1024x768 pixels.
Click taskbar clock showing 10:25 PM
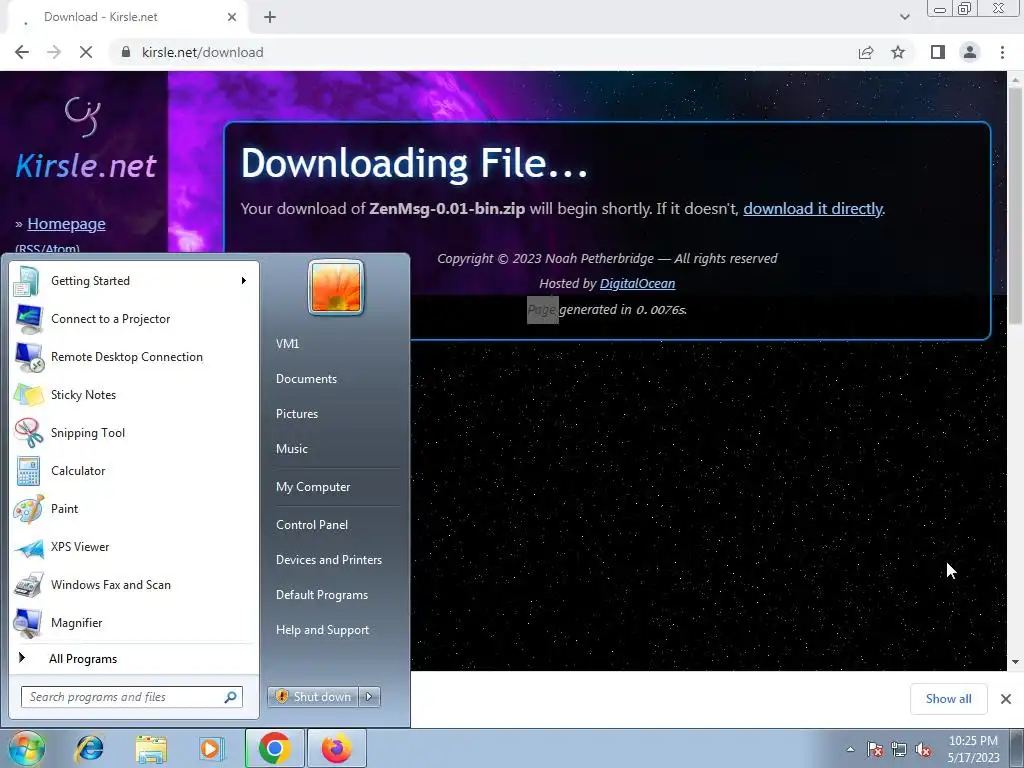973,749
